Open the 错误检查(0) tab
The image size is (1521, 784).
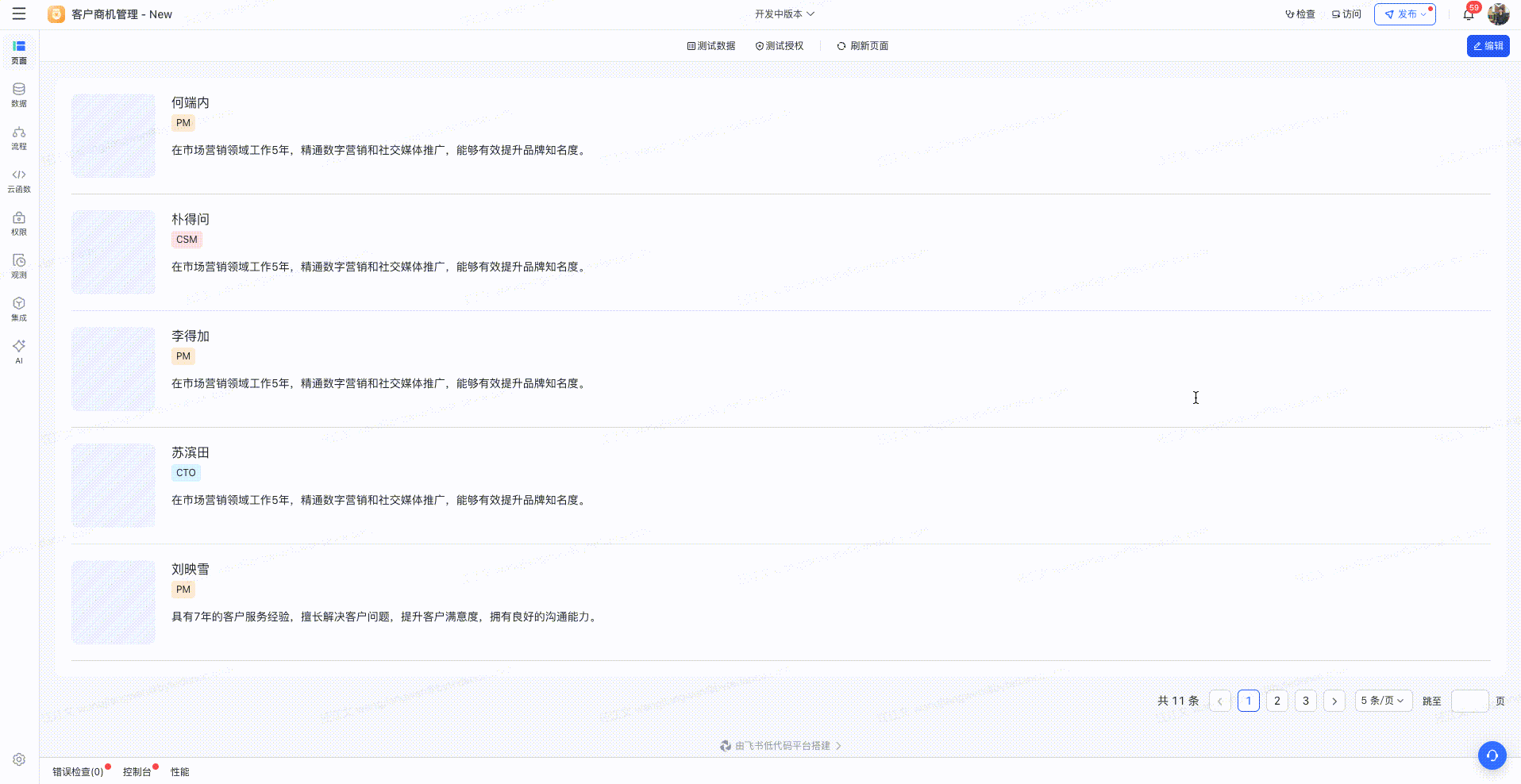(x=78, y=772)
